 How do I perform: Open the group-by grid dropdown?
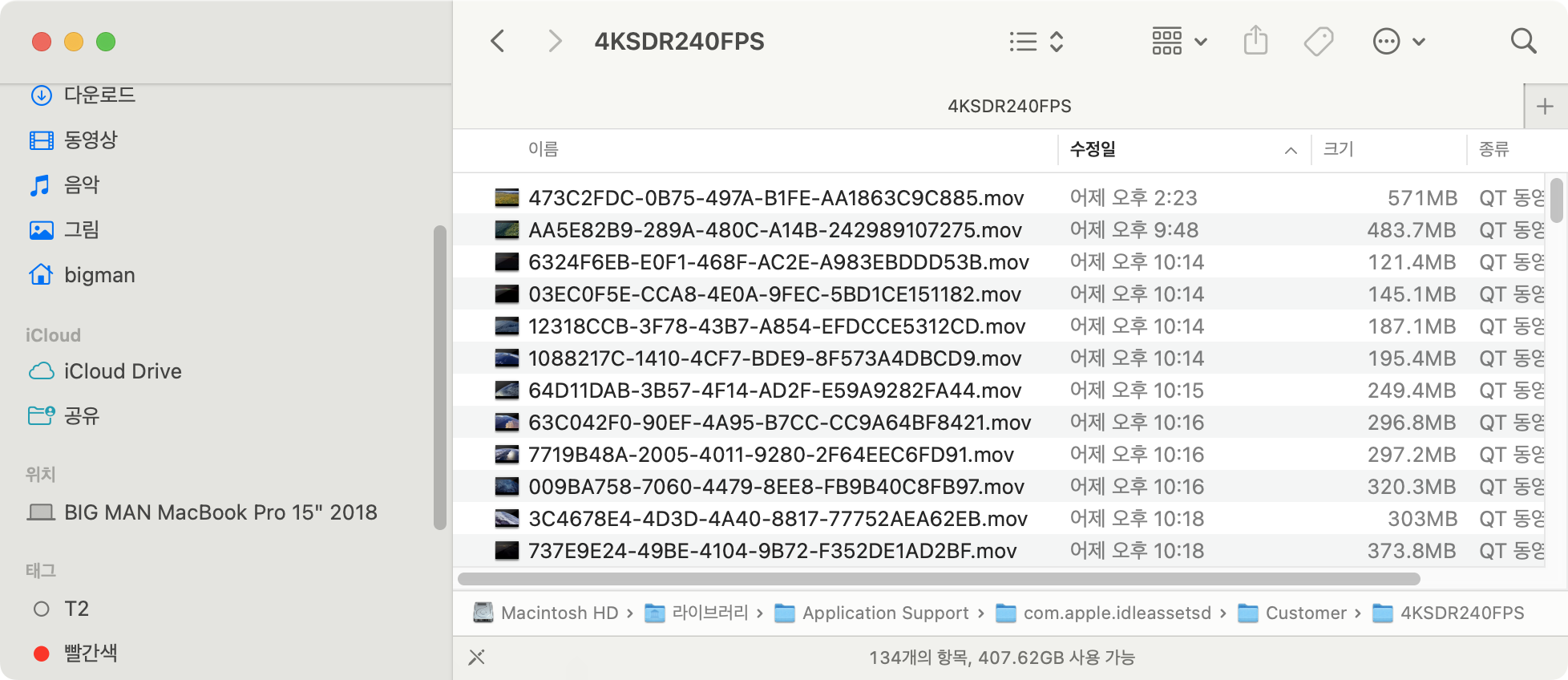coord(1179,42)
